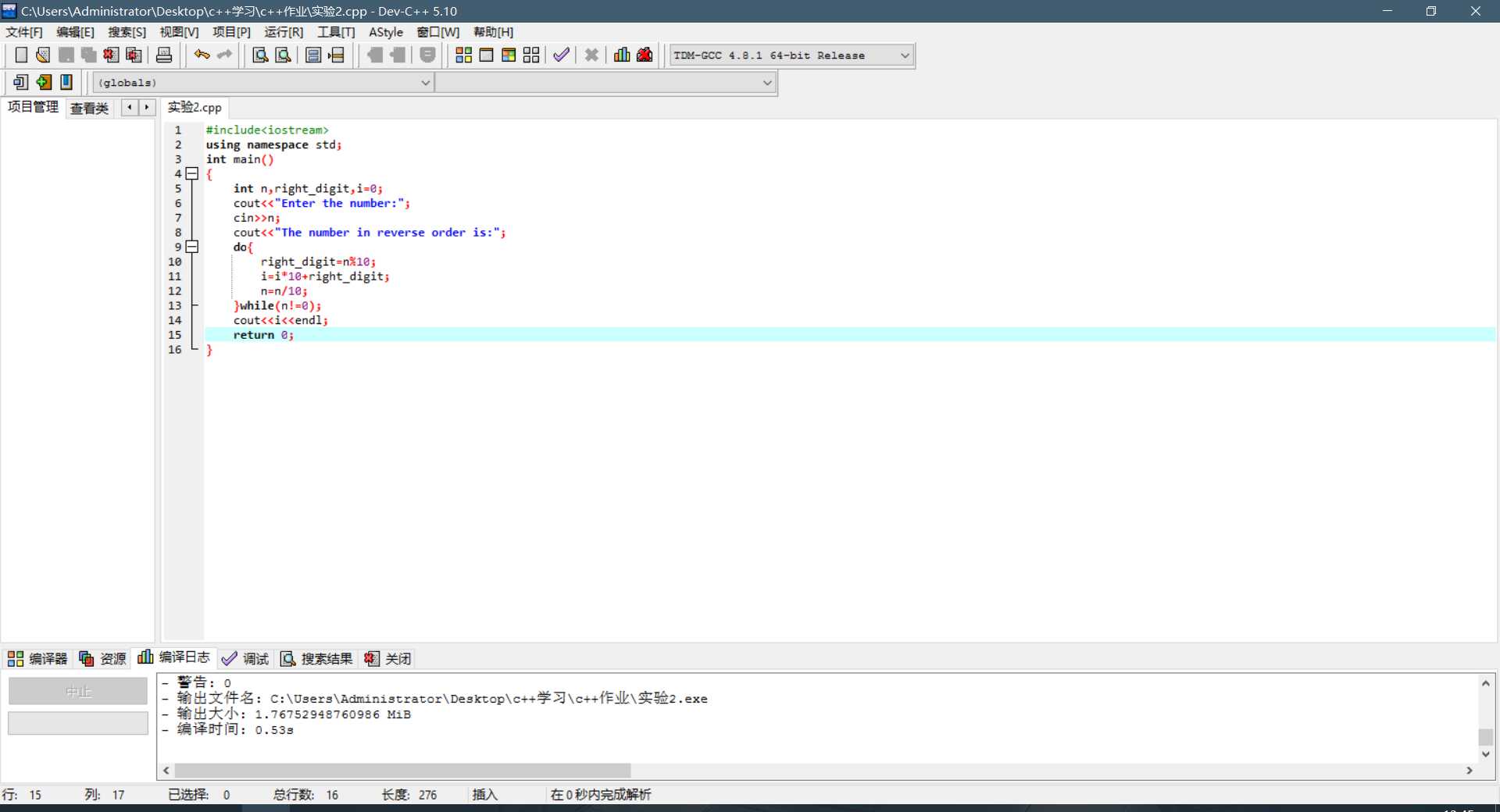
Task: Save the current file
Action: pyautogui.click(x=66, y=55)
